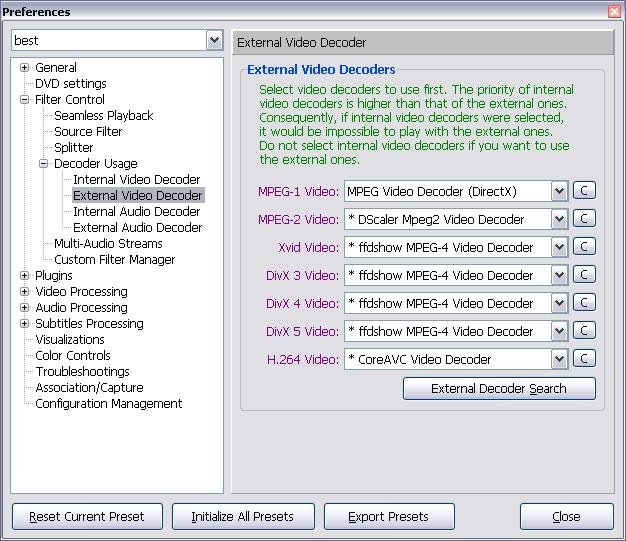Screen dimensions: 626x541
Task: Open the H.264 Video decoder dropdown
Action: point(559,359)
